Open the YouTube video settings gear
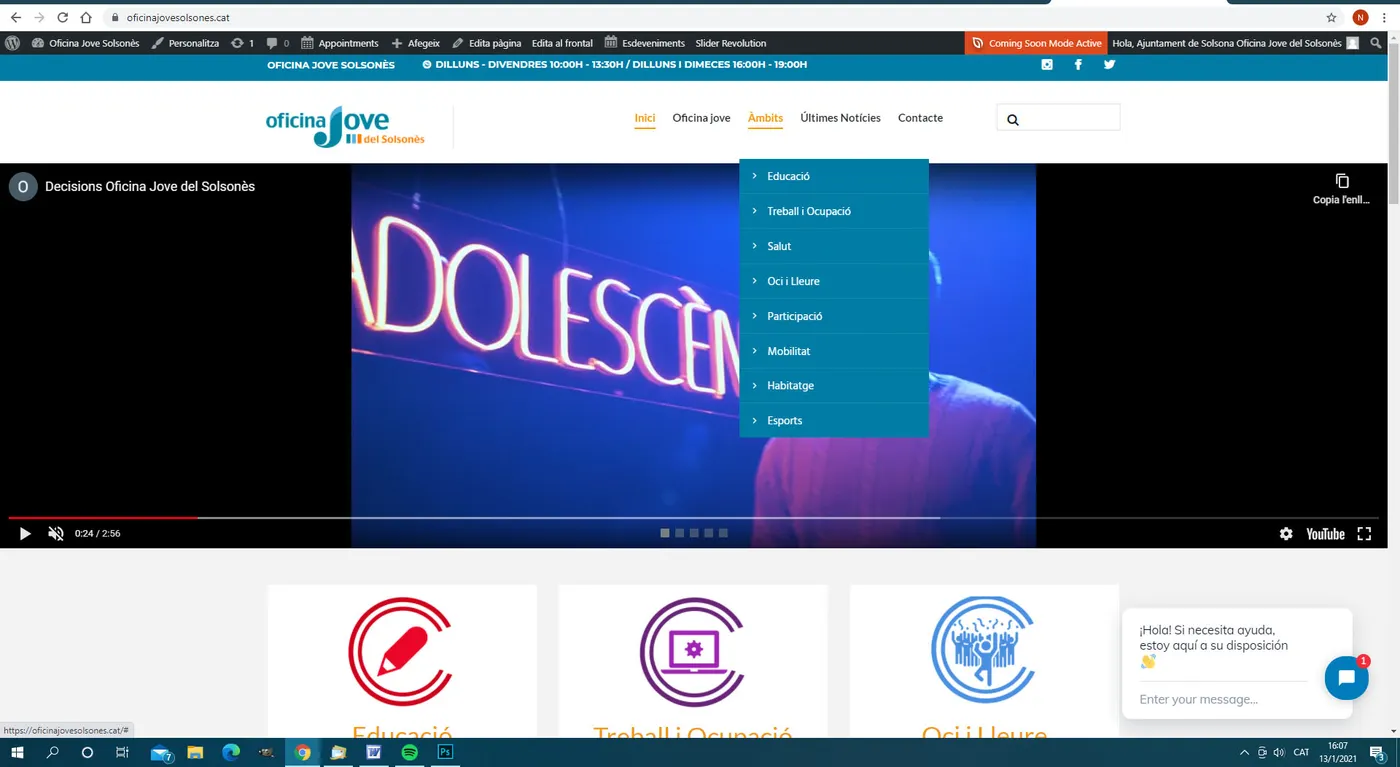 [1286, 534]
